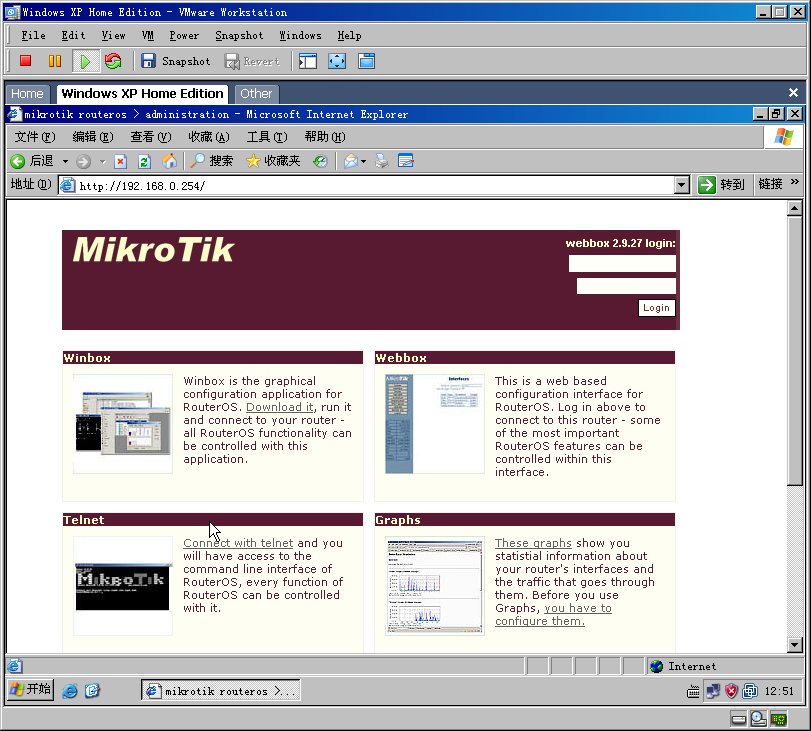The image size is (811, 731).
Task: Open Internet Explorer 编辑(E) menu
Action: 93,137
